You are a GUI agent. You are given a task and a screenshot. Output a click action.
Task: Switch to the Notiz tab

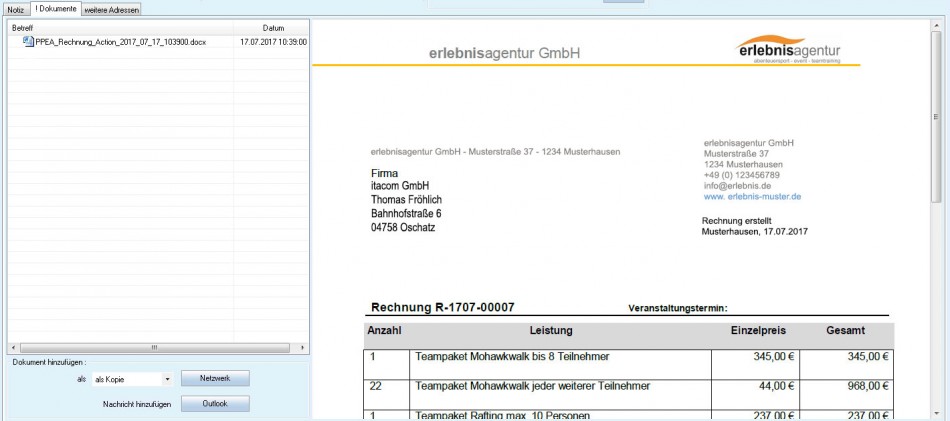(16, 9)
